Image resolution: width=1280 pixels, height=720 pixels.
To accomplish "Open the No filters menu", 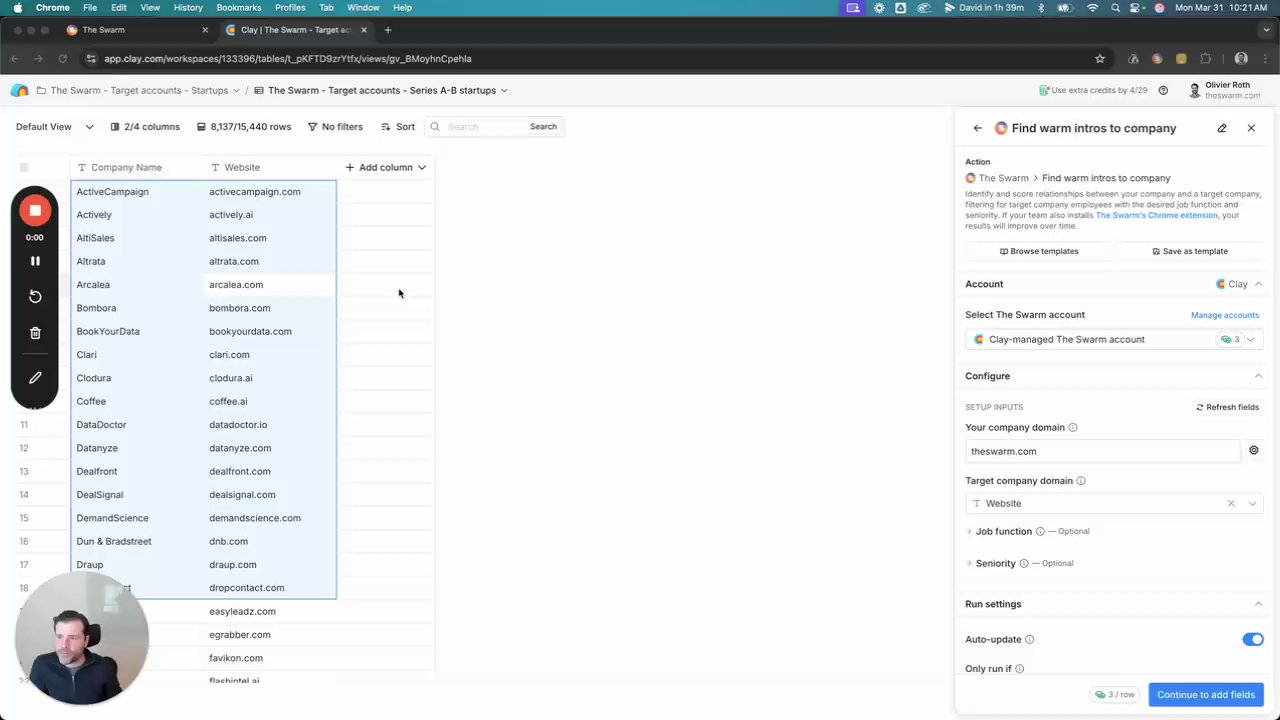I will [335, 127].
